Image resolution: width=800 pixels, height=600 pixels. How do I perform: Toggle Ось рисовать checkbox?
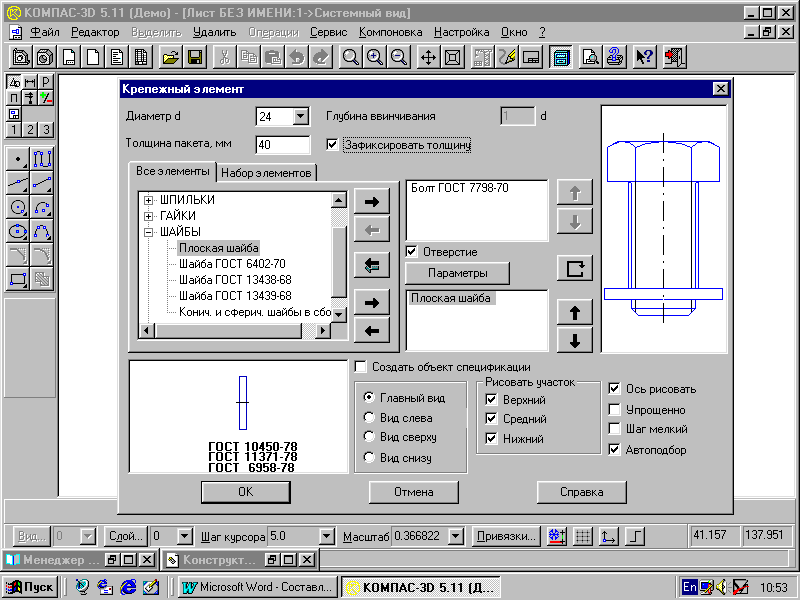pos(615,389)
